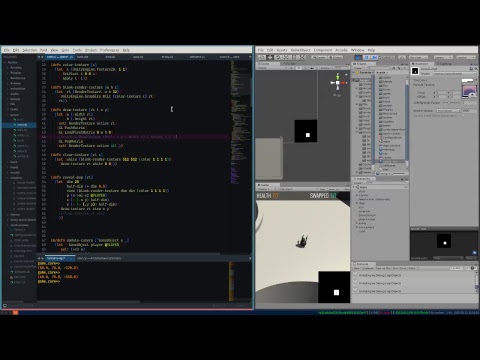Screen dimensions: 480x360
Task: Click the Collab button in Unity toolbar
Action: (386, 57)
